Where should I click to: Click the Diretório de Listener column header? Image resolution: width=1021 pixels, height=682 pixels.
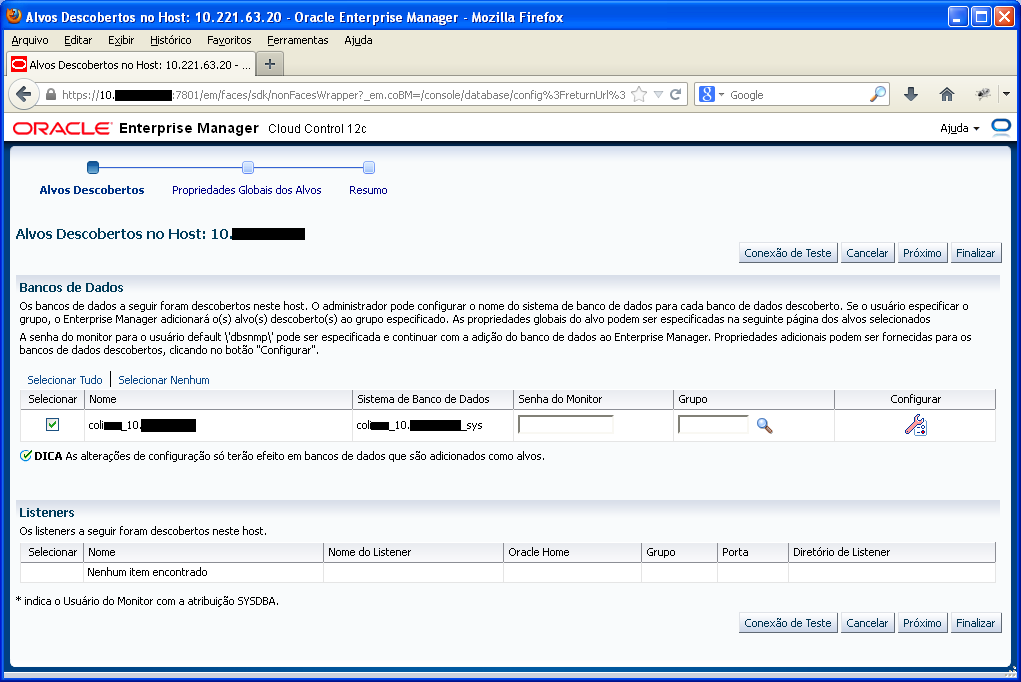click(x=891, y=552)
